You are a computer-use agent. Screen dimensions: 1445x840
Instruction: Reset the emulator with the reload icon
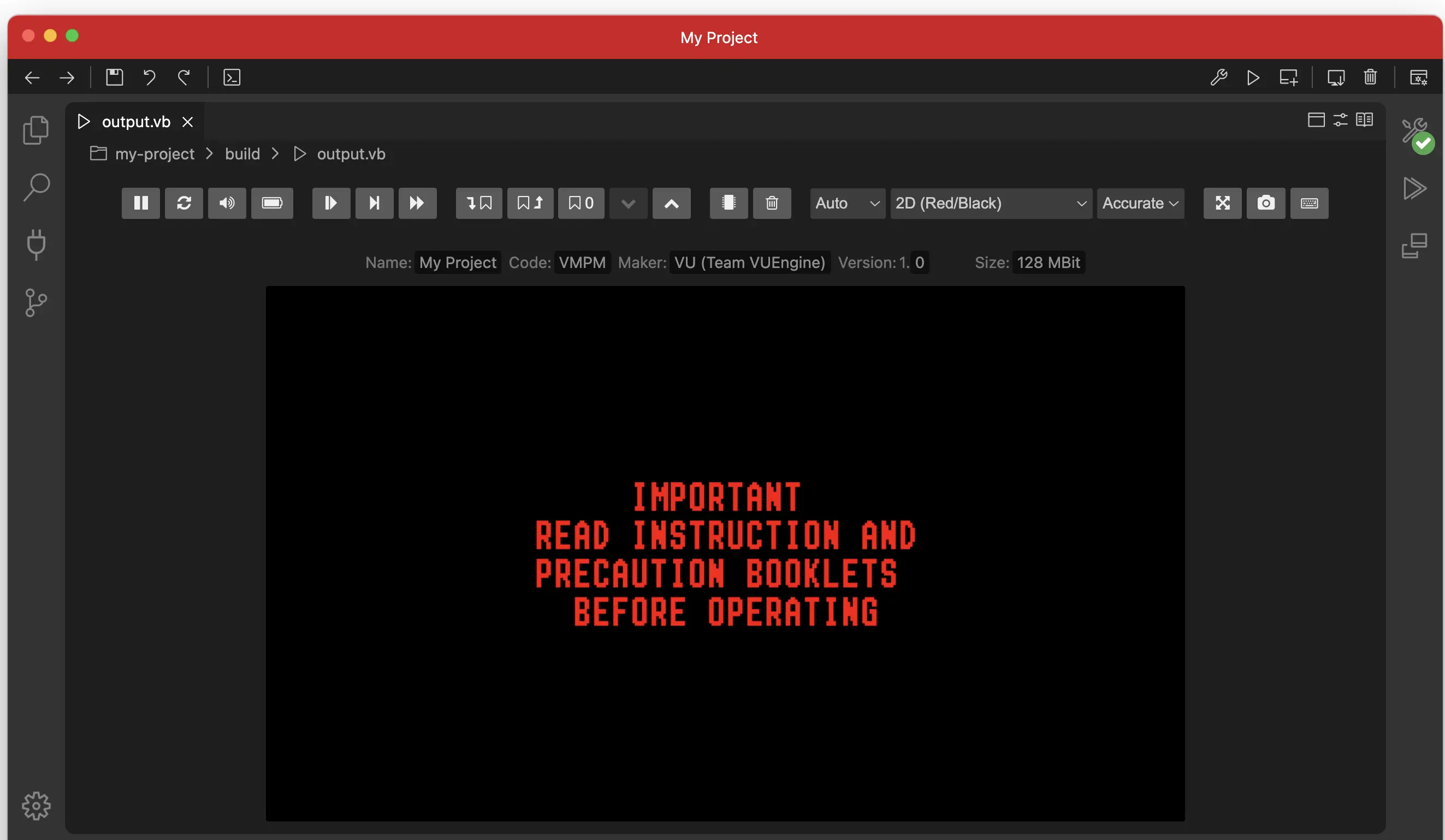(183, 203)
